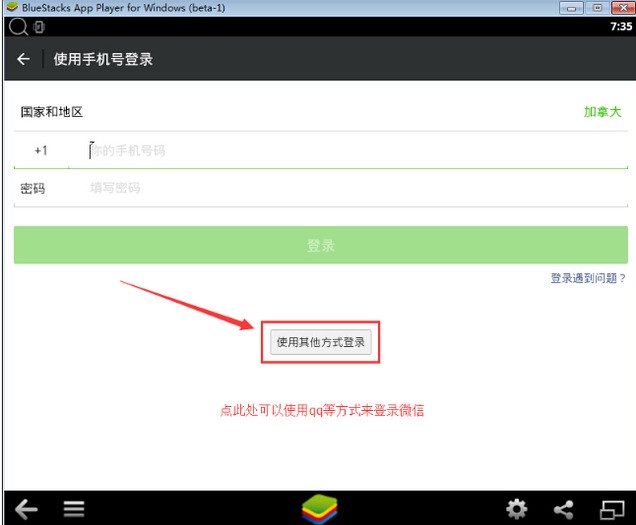Select the 国家和地区 row
Image resolution: width=636 pixels, height=525 pixels.
point(321,112)
